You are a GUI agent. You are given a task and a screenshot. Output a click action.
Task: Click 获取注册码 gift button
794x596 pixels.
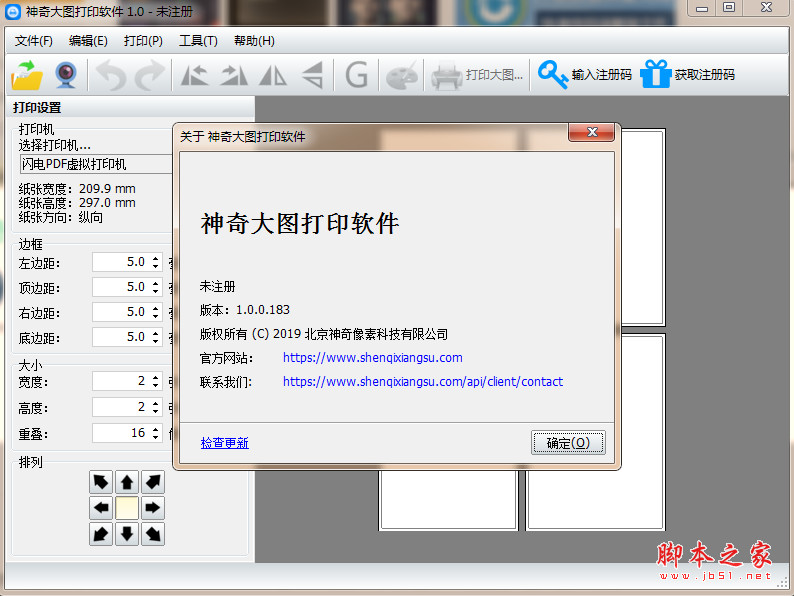click(x=688, y=75)
